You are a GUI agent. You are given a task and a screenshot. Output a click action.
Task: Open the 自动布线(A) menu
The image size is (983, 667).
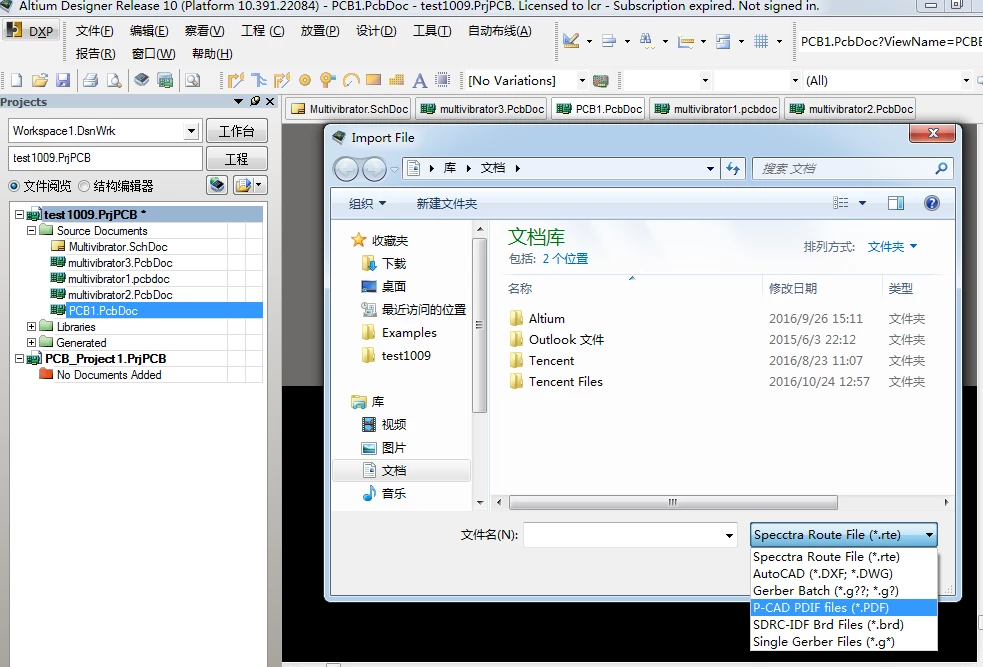[500, 31]
